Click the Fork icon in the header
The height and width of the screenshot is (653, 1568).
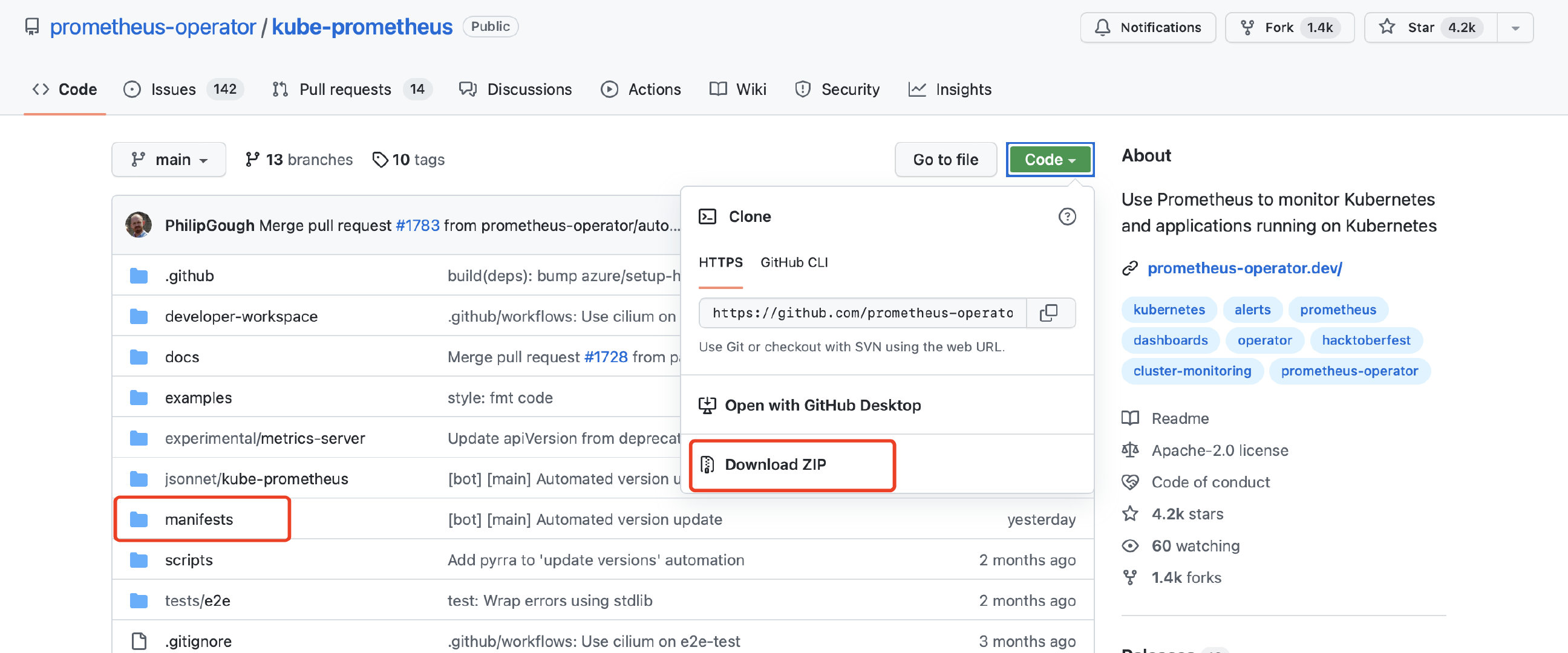coord(1247,27)
